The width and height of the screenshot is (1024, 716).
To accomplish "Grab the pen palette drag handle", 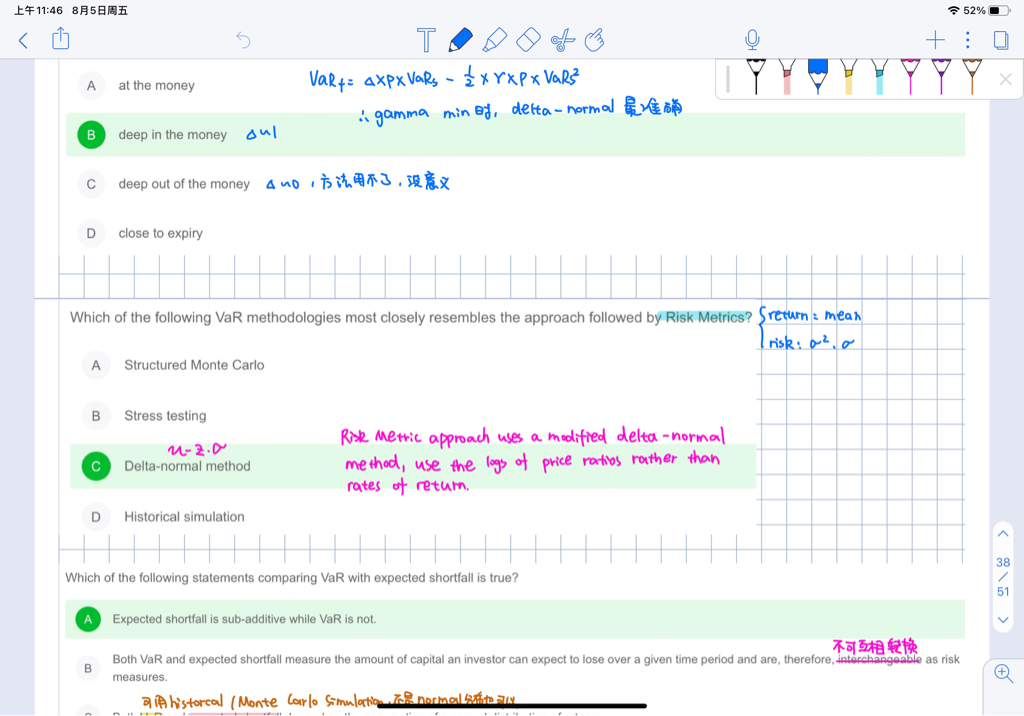I will point(728,79).
